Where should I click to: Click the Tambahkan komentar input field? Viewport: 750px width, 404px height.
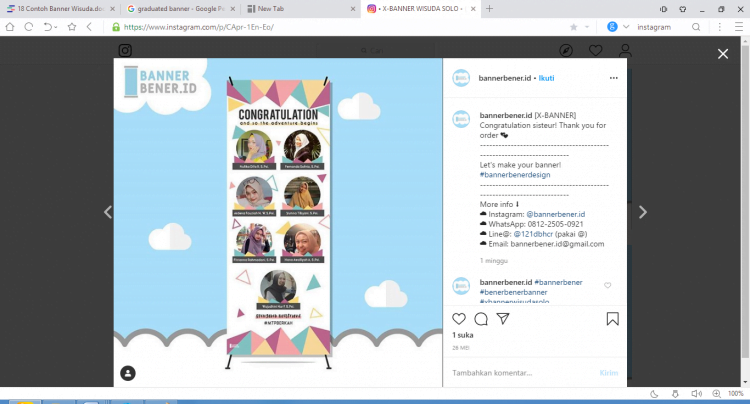point(521,373)
